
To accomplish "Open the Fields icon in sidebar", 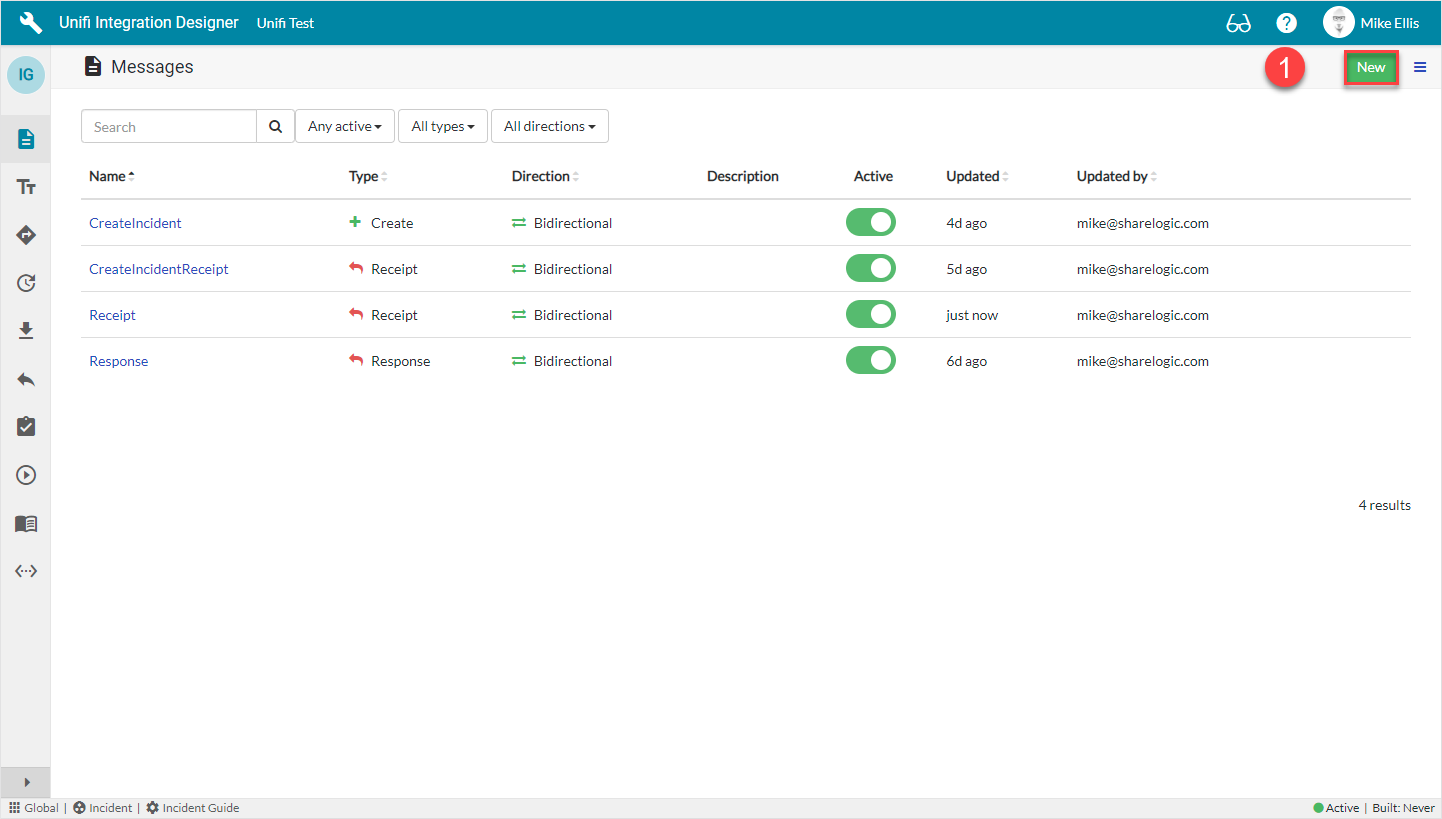I will click(26, 187).
